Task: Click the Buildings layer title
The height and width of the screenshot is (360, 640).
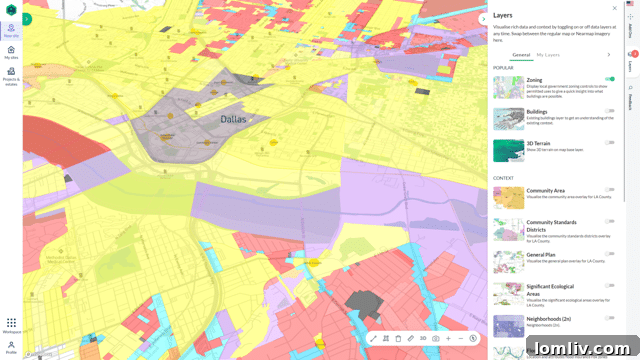Action: pyautogui.click(x=537, y=111)
